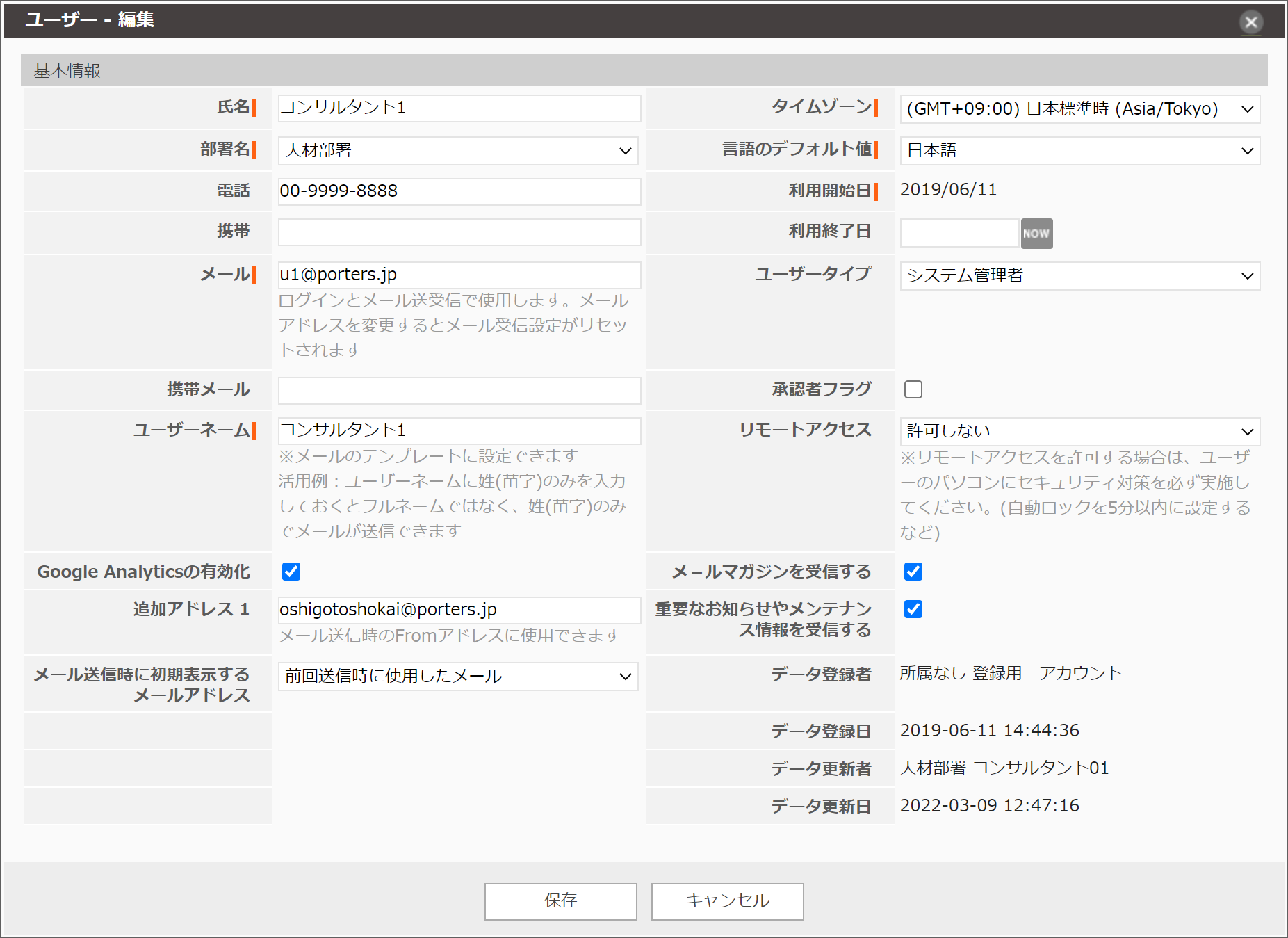Click the empty 携帯 input field
1288x938 pixels.
(x=457, y=232)
